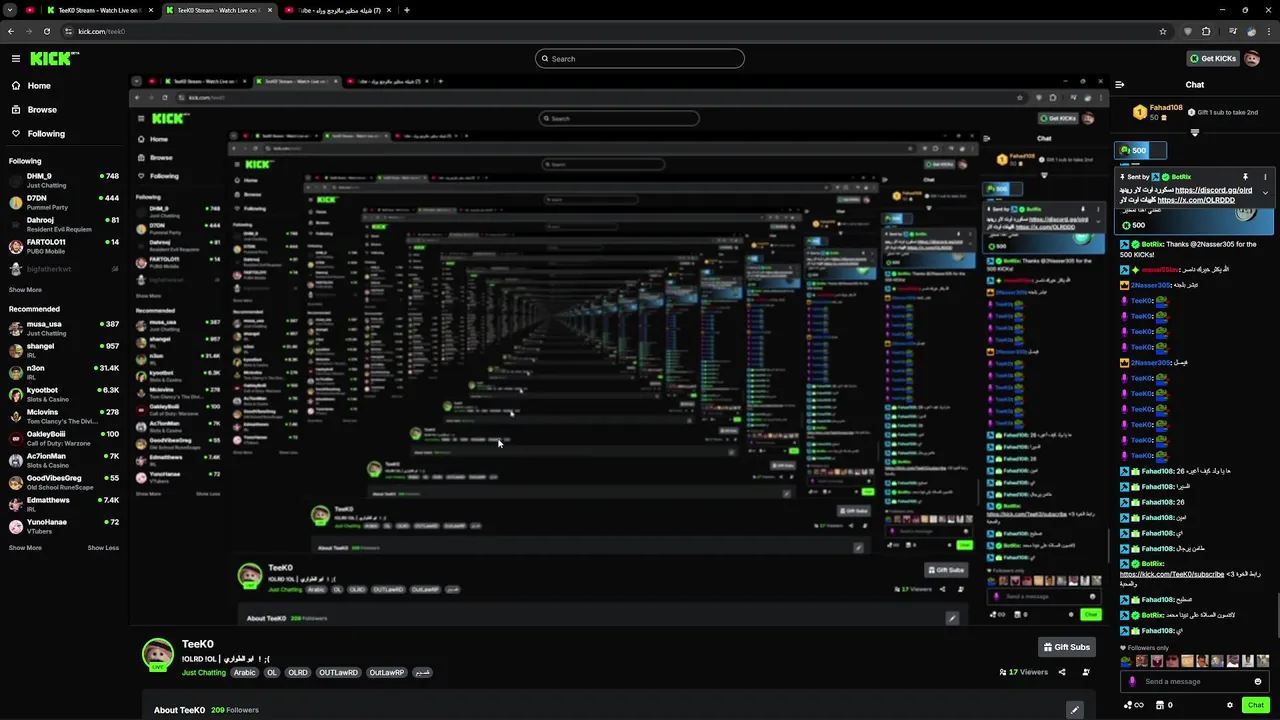1280x720 pixels.
Task: Click chat identity icon in message box
Action: click(x=1132, y=681)
